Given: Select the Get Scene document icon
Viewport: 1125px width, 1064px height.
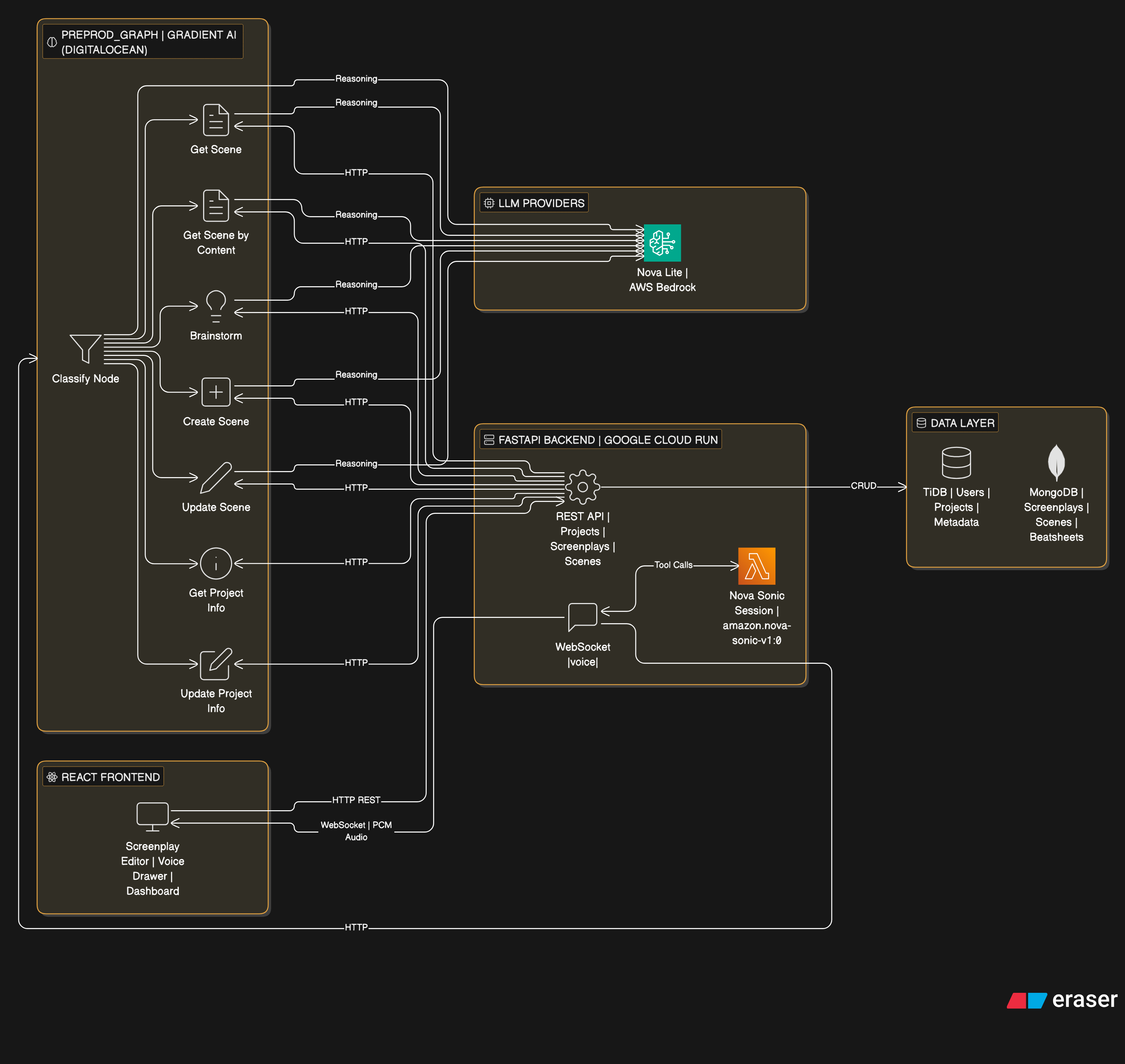Looking at the screenshot, I should [215, 120].
